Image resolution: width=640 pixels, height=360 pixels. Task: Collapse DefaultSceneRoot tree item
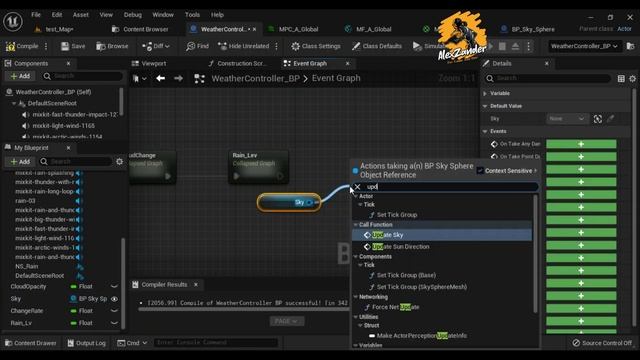click(x=14, y=104)
